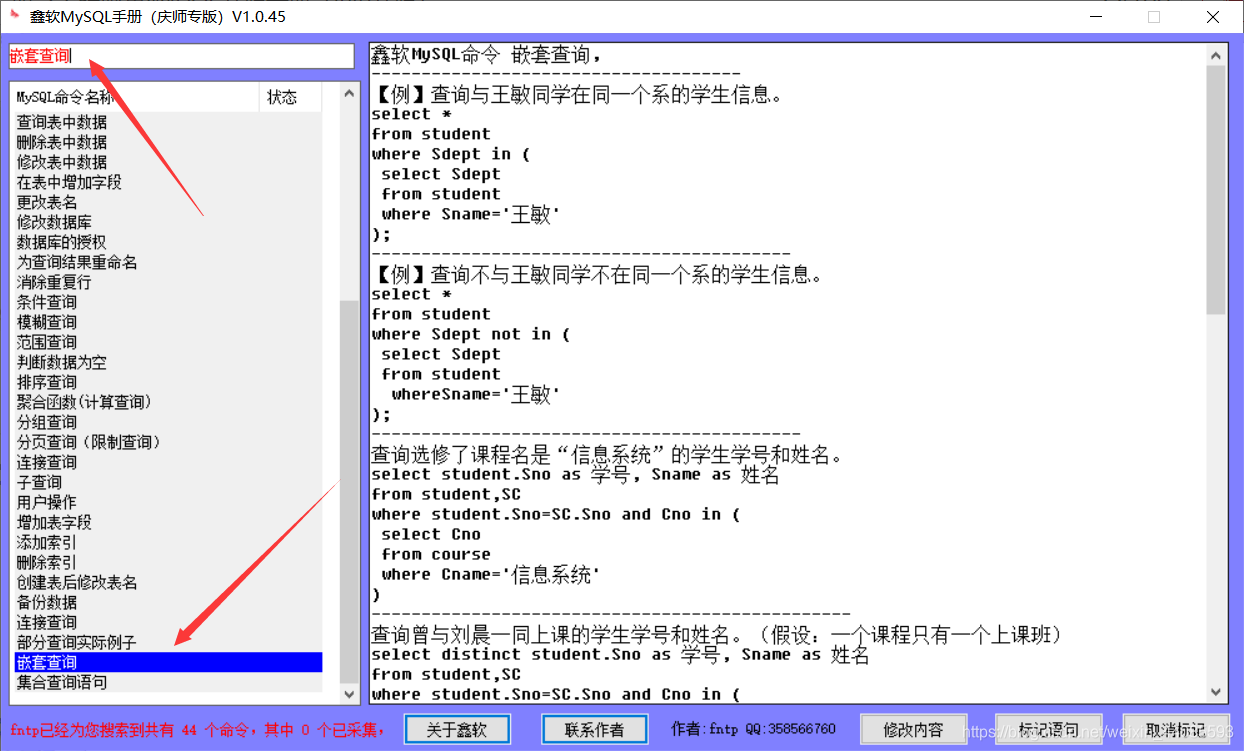Minimize the 鑫软MySQL手册 window

(1096, 17)
